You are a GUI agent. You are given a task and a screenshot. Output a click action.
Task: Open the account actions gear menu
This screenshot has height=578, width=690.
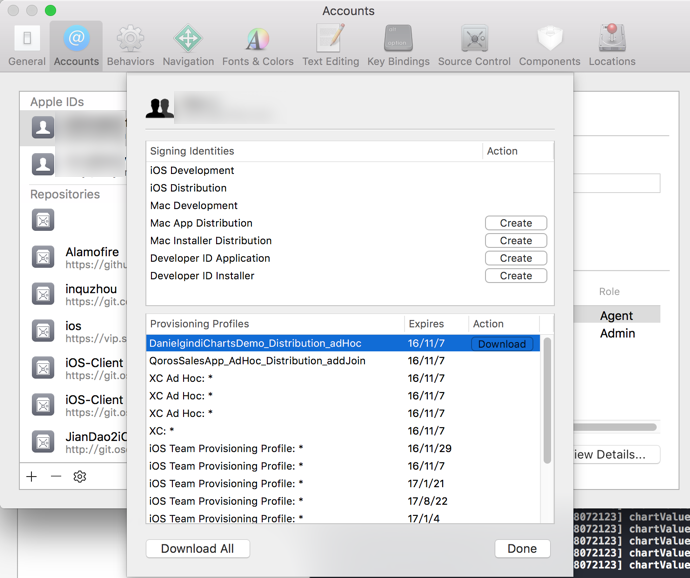click(80, 476)
